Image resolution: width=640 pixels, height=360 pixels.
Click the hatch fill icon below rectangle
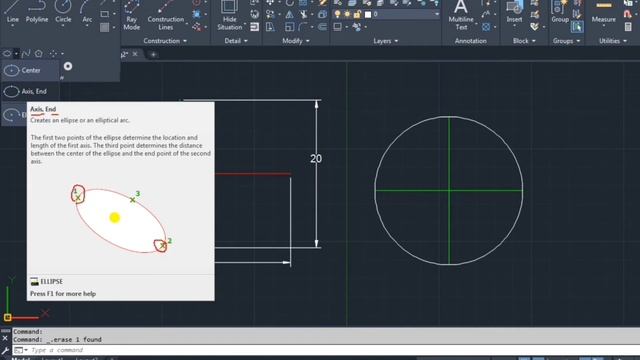(104, 27)
